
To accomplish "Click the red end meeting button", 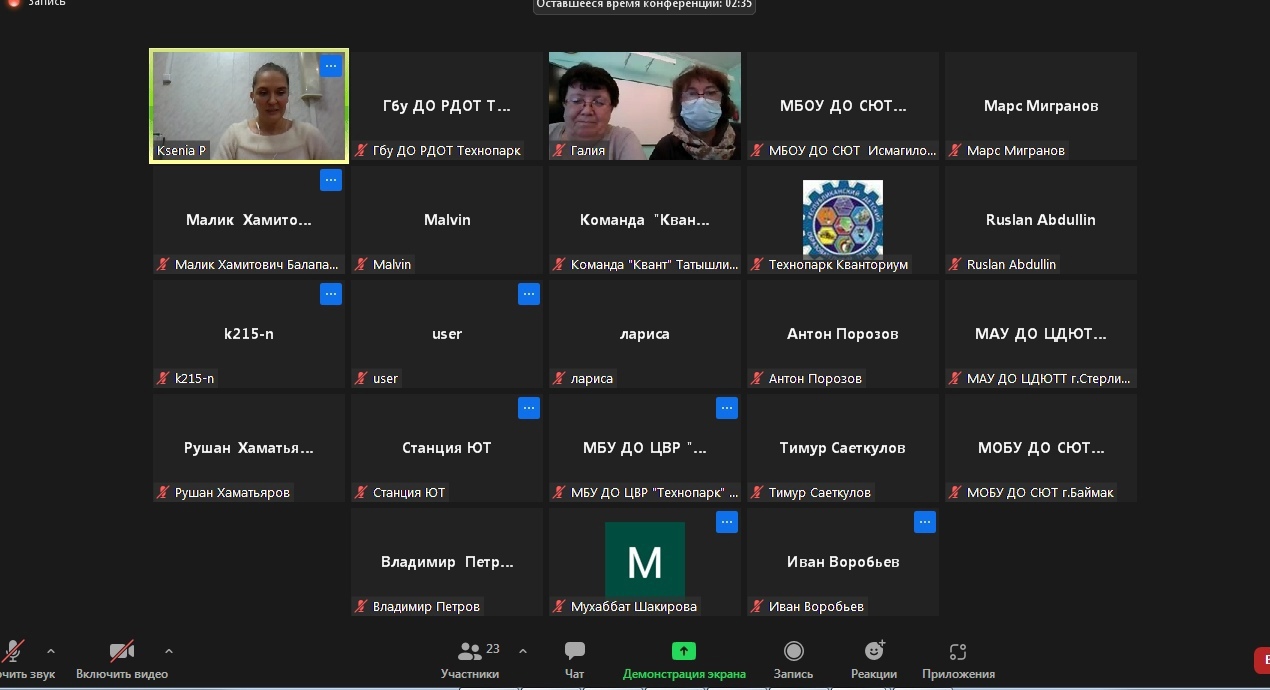I will click(1261, 660).
